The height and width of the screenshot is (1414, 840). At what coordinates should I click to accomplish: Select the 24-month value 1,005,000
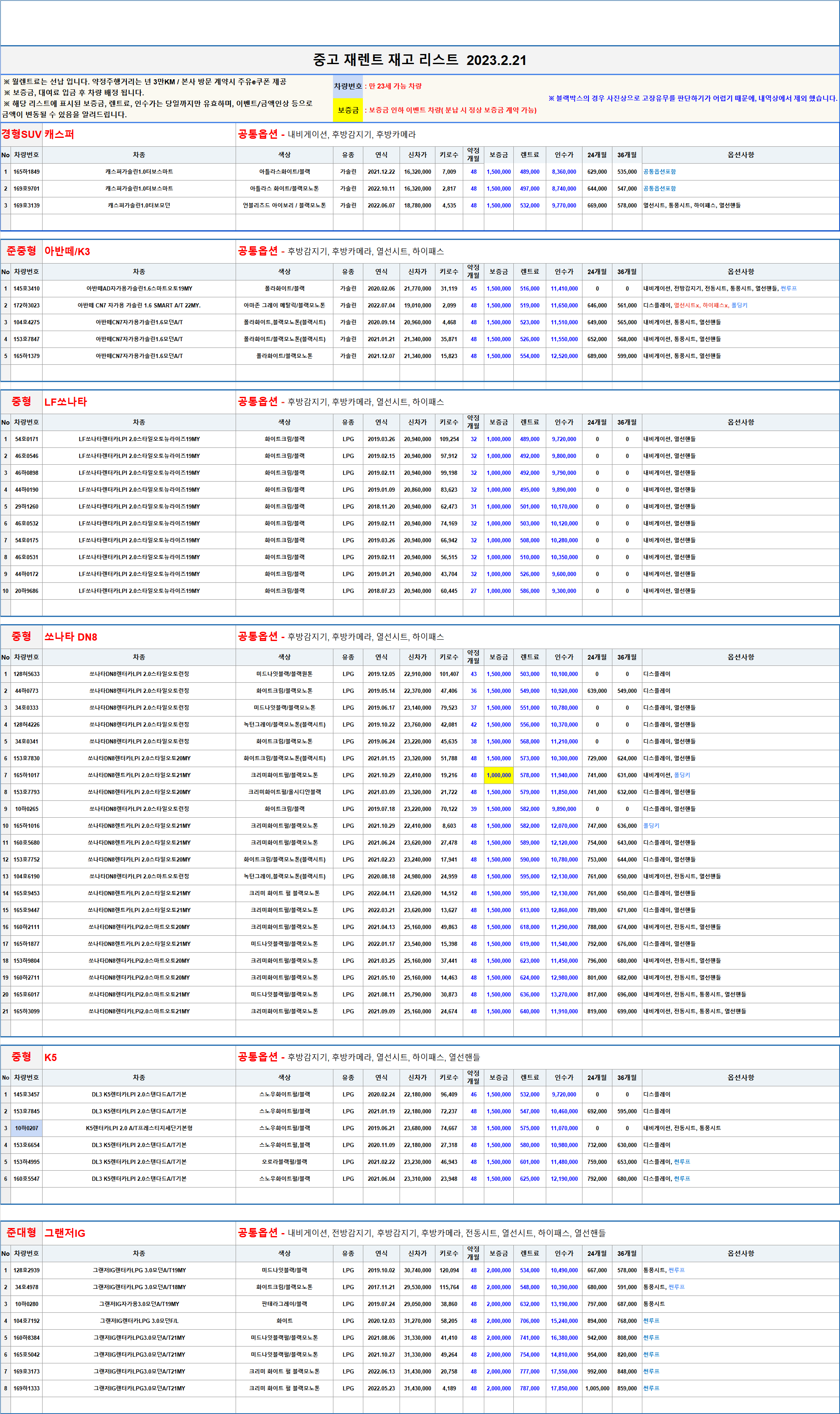coord(597,1389)
